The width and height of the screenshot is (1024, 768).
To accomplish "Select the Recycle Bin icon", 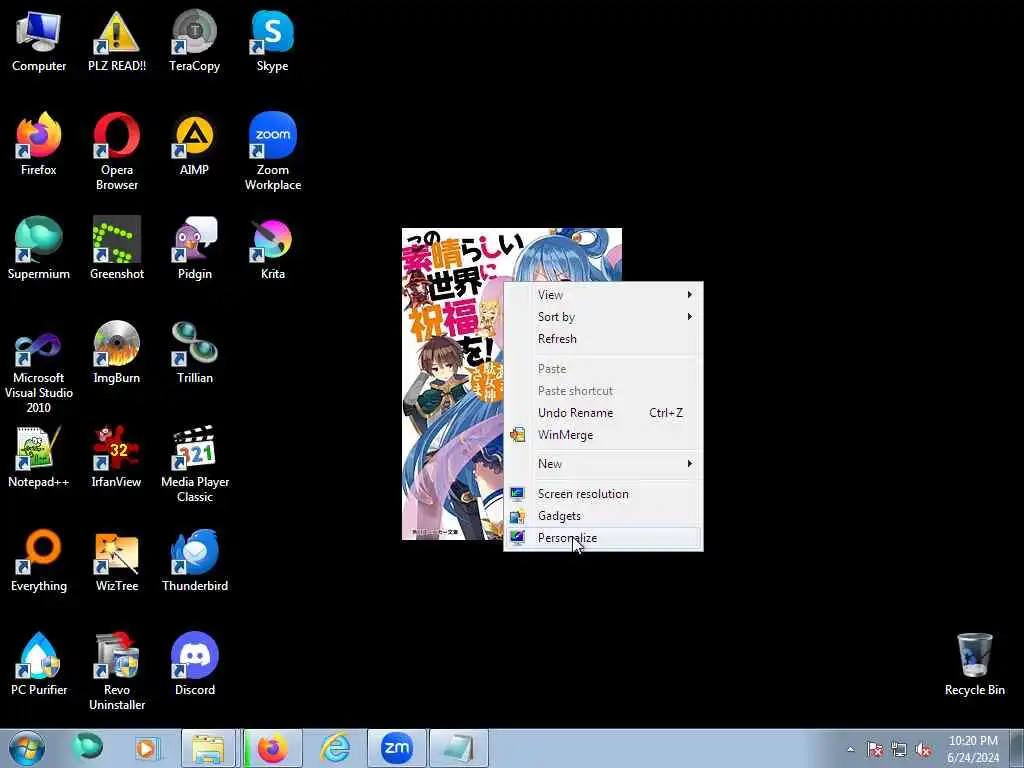I will coord(974,664).
